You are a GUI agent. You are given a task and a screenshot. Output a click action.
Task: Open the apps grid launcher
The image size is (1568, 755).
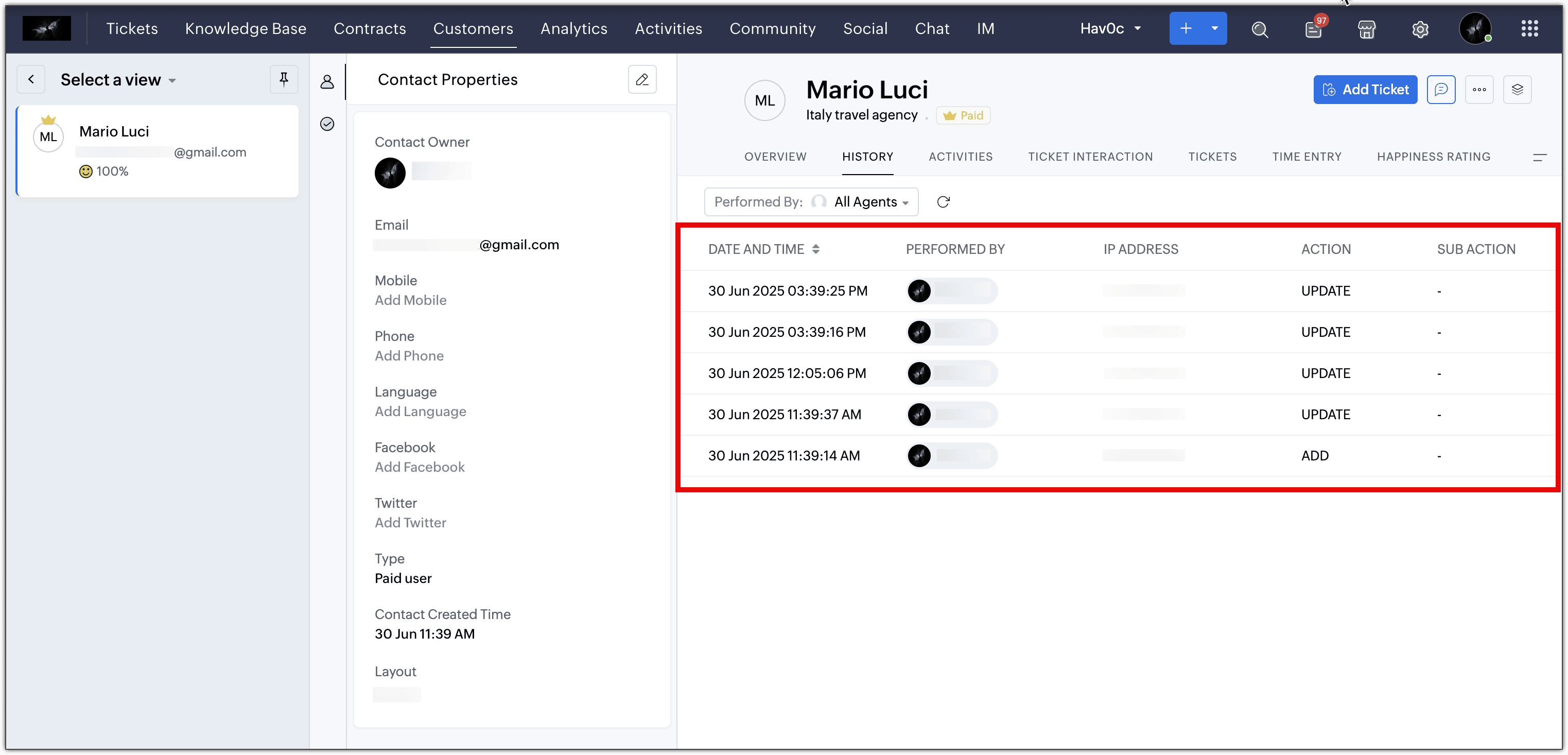pyautogui.click(x=1529, y=29)
